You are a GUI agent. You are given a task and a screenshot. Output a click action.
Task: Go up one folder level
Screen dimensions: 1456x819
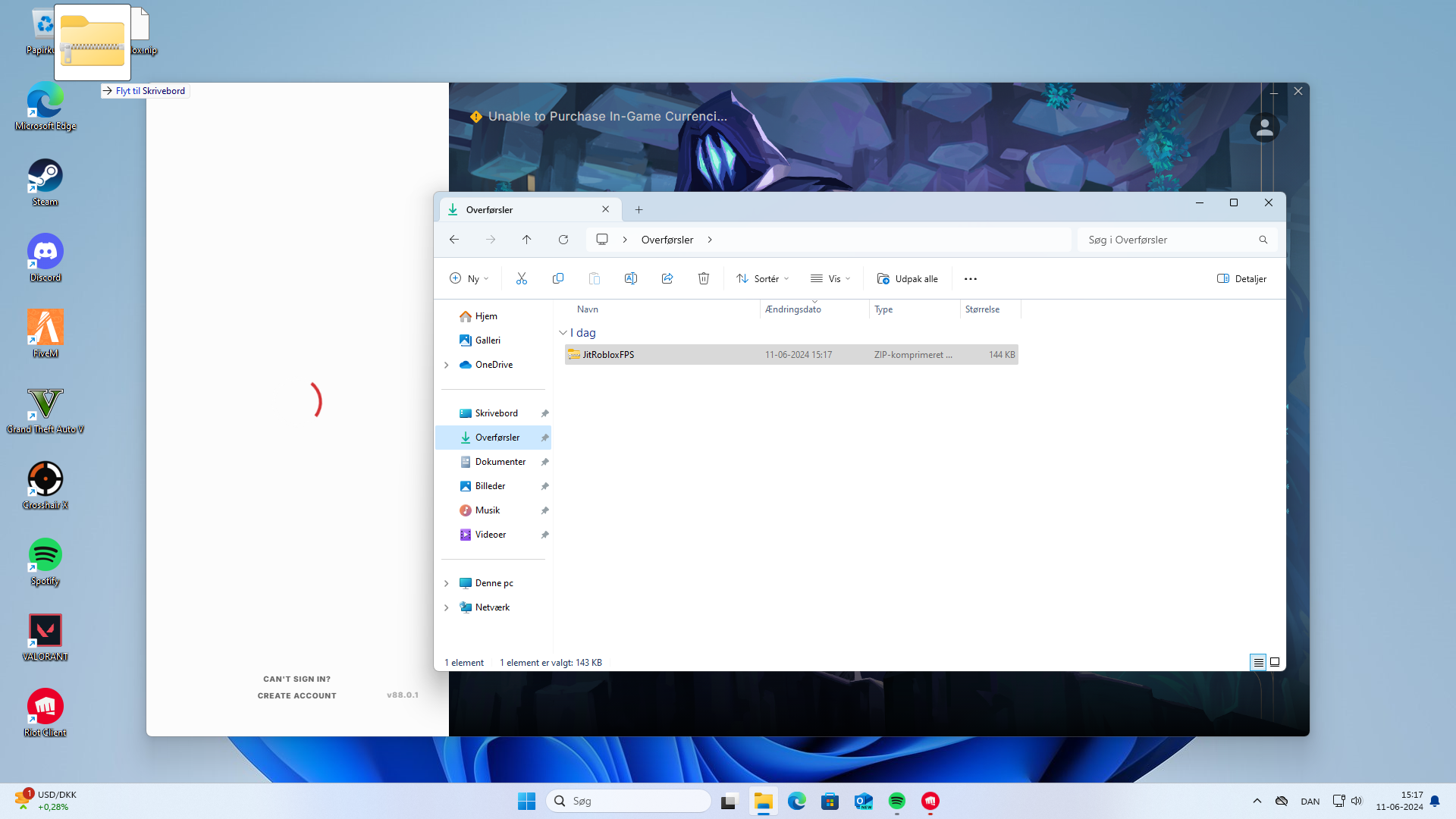[527, 240]
